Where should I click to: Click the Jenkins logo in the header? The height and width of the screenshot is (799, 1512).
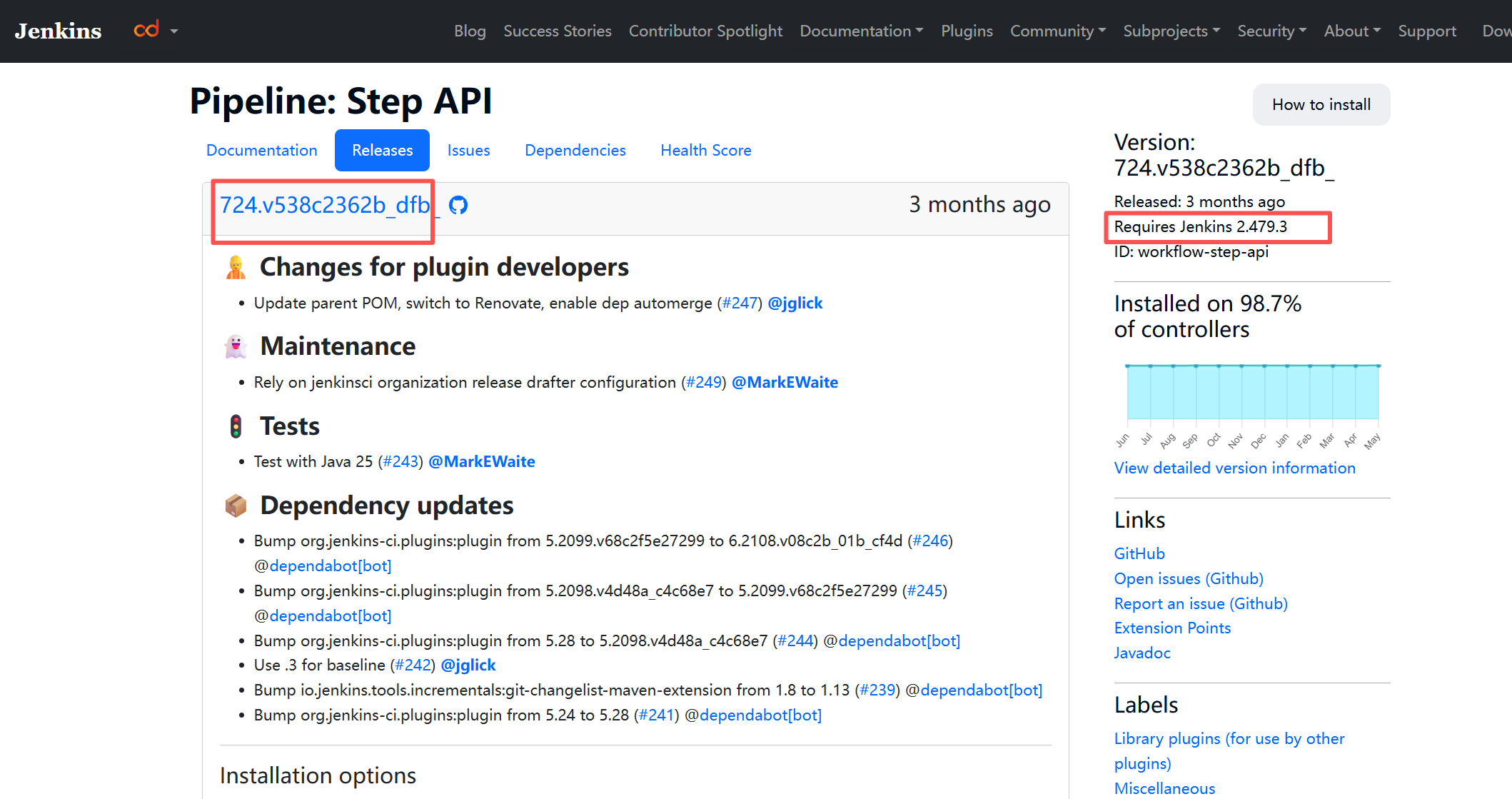(59, 31)
